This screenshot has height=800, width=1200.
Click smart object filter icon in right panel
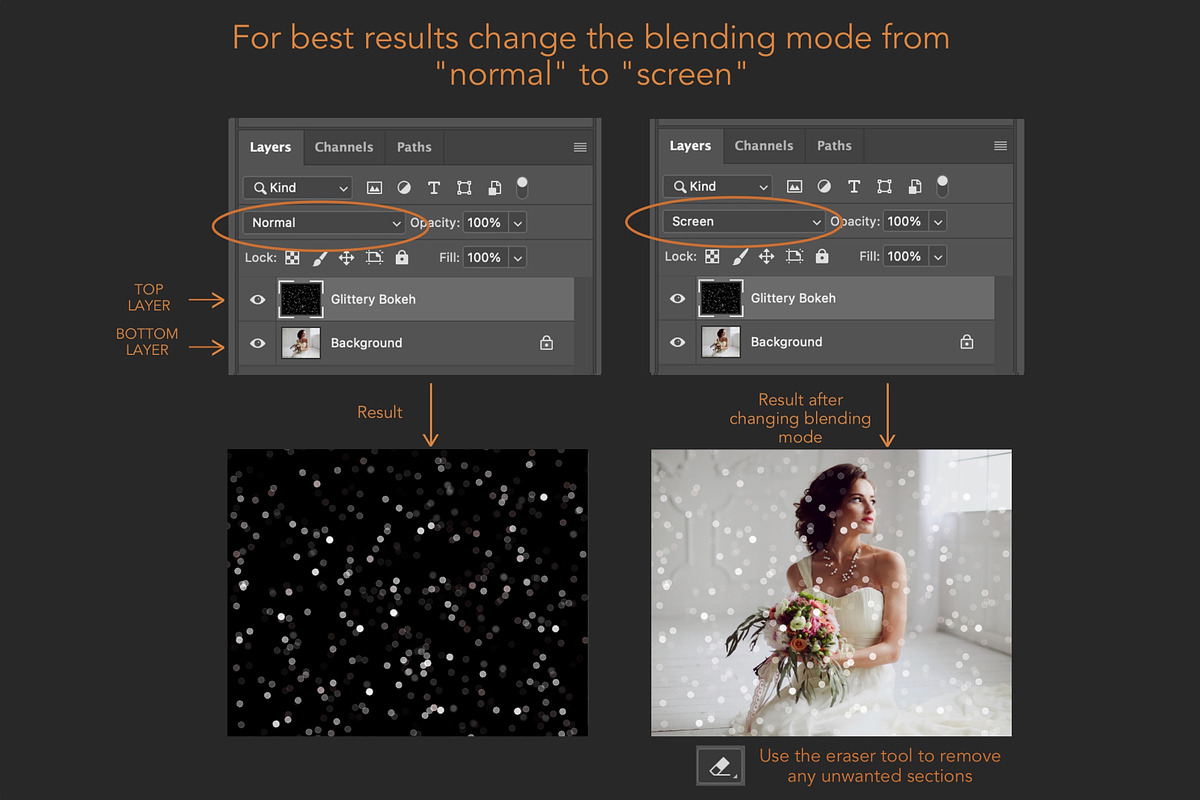pyautogui.click(x=914, y=187)
